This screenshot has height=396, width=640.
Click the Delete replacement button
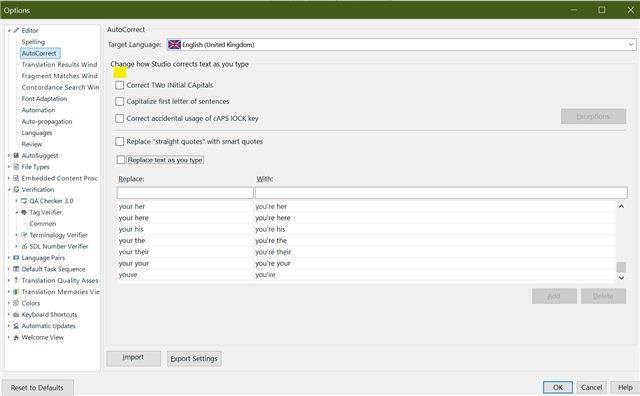coord(603,296)
